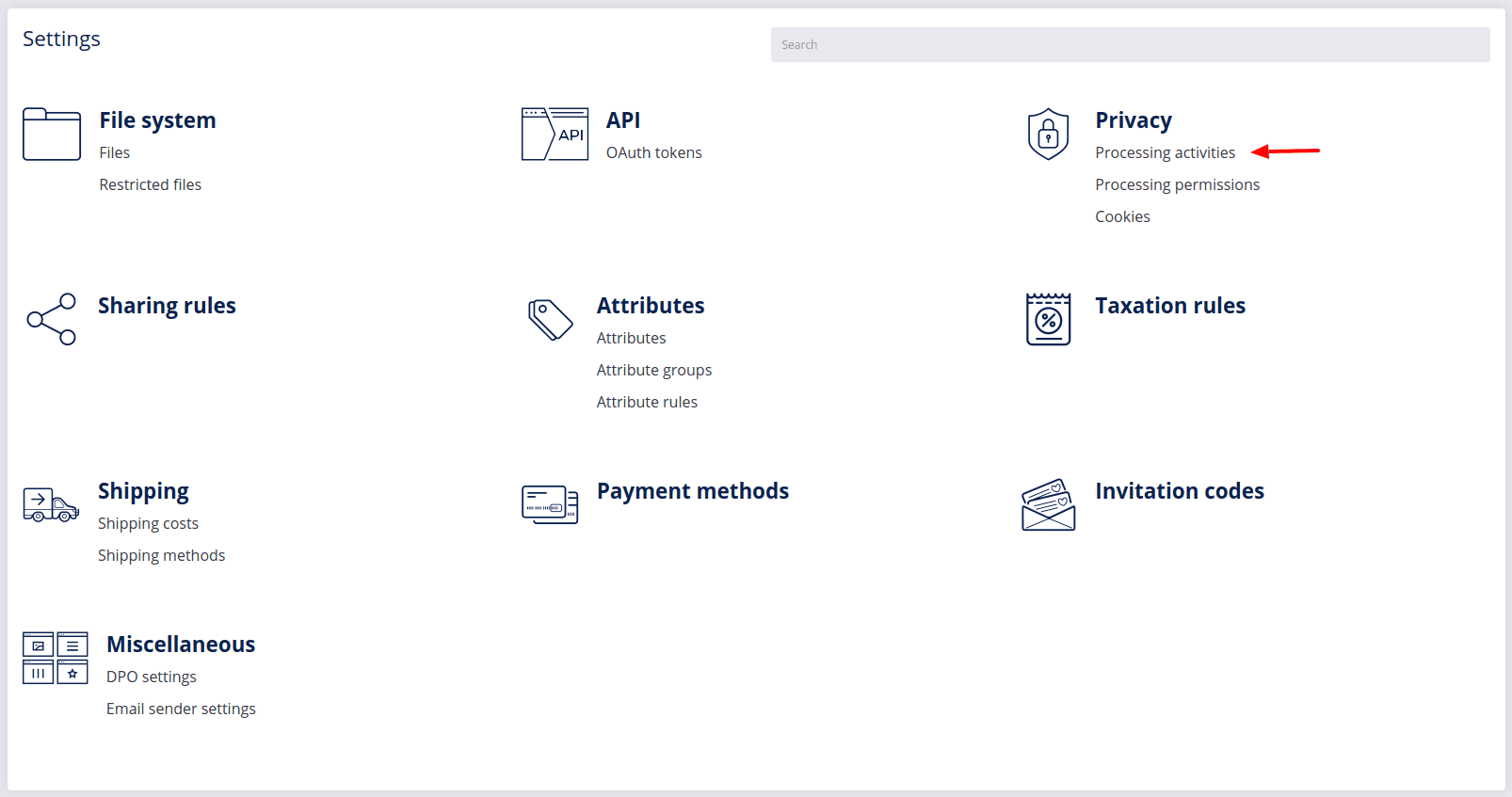The width and height of the screenshot is (1512, 797).
Task: Open the Invitation codes heading
Action: [x=1180, y=491]
